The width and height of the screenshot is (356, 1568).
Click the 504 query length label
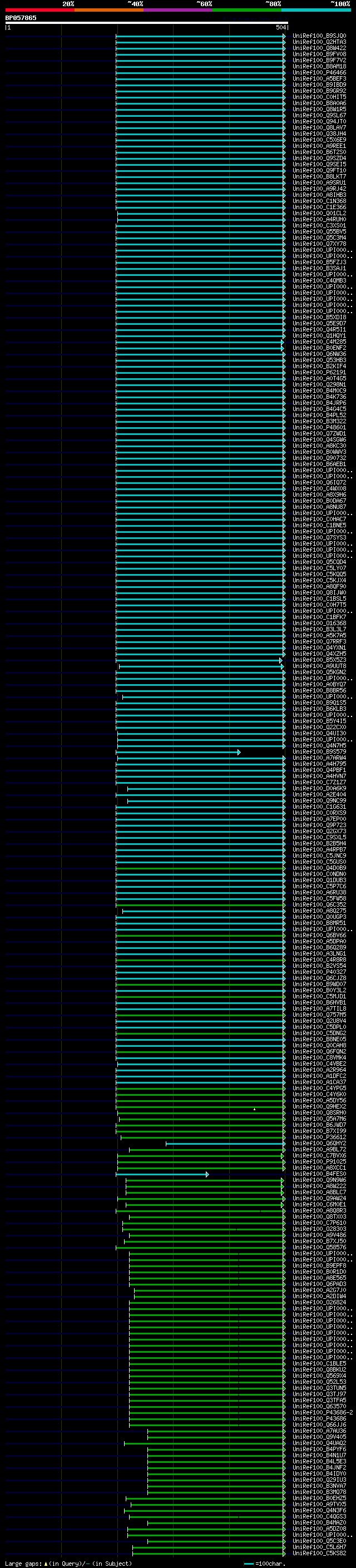[280, 27]
